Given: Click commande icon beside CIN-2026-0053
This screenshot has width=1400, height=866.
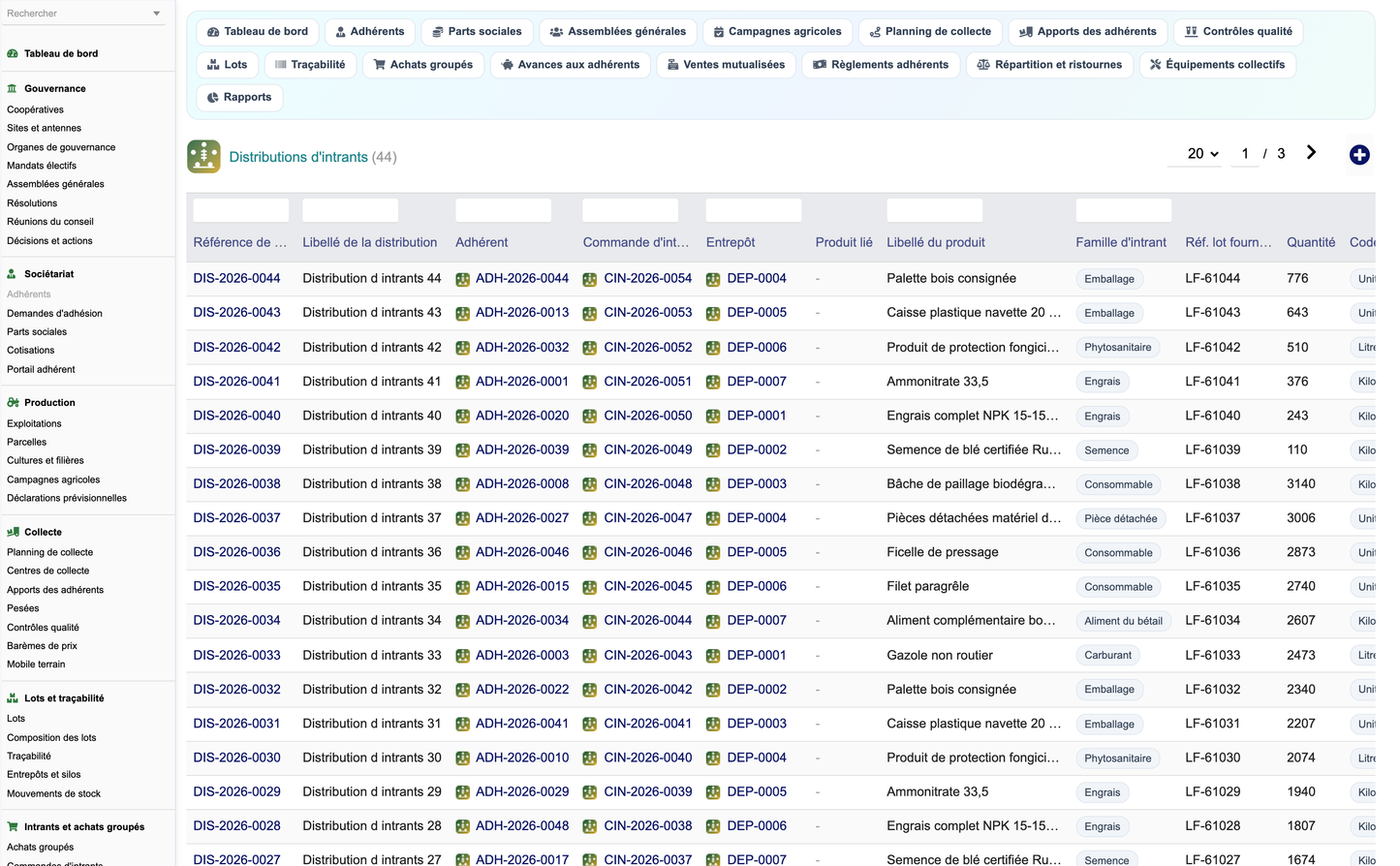Looking at the screenshot, I should tap(590, 313).
